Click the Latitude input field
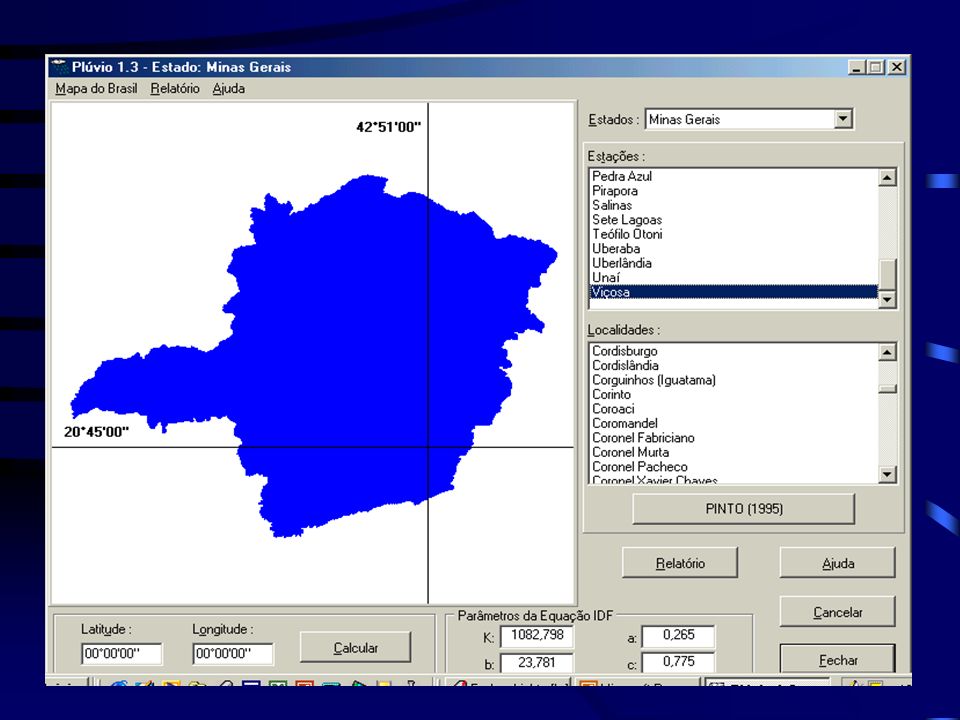 tap(122, 653)
